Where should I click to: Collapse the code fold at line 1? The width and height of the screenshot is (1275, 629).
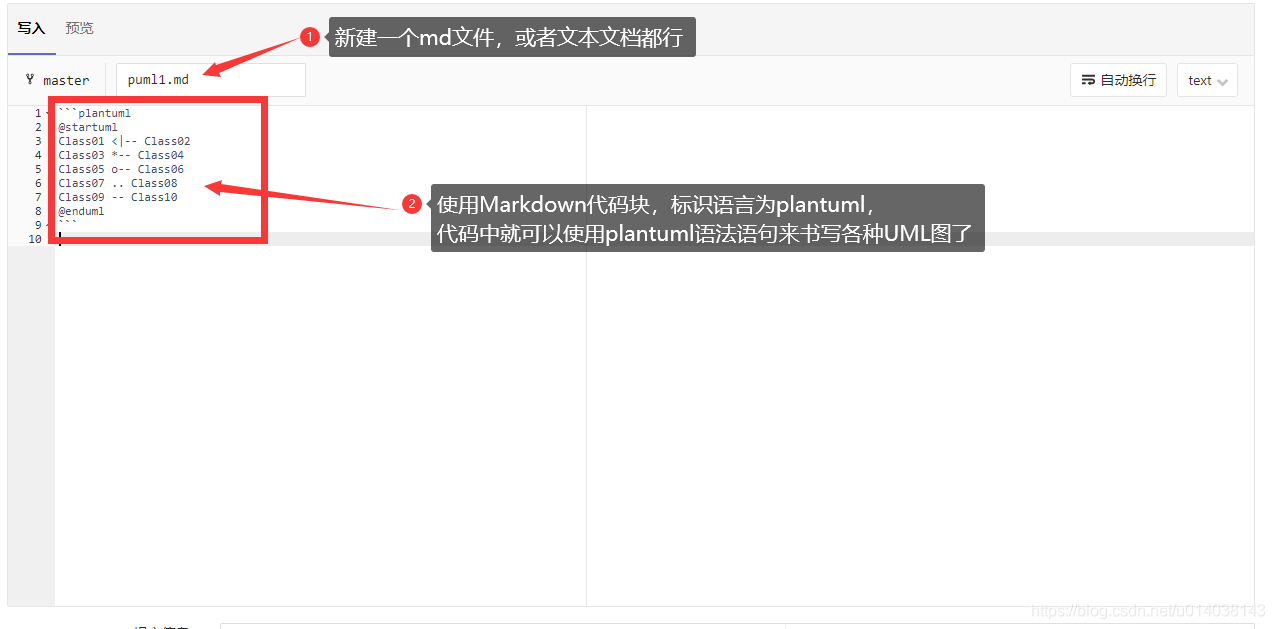pos(49,114)
